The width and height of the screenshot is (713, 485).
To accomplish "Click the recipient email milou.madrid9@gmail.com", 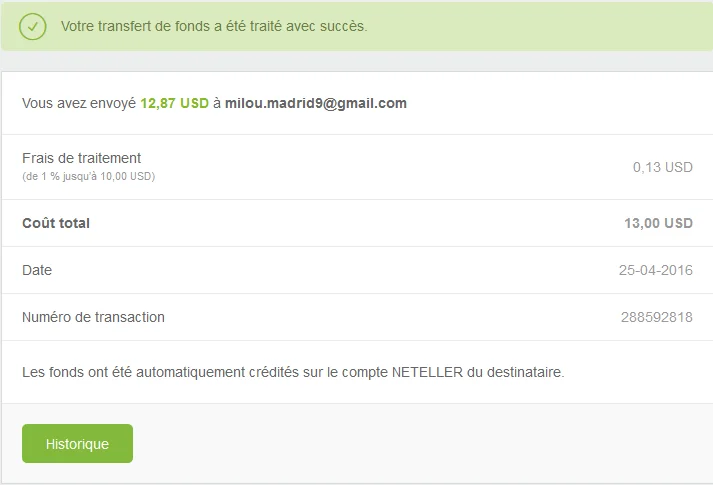I will click(x=315, y=103).
